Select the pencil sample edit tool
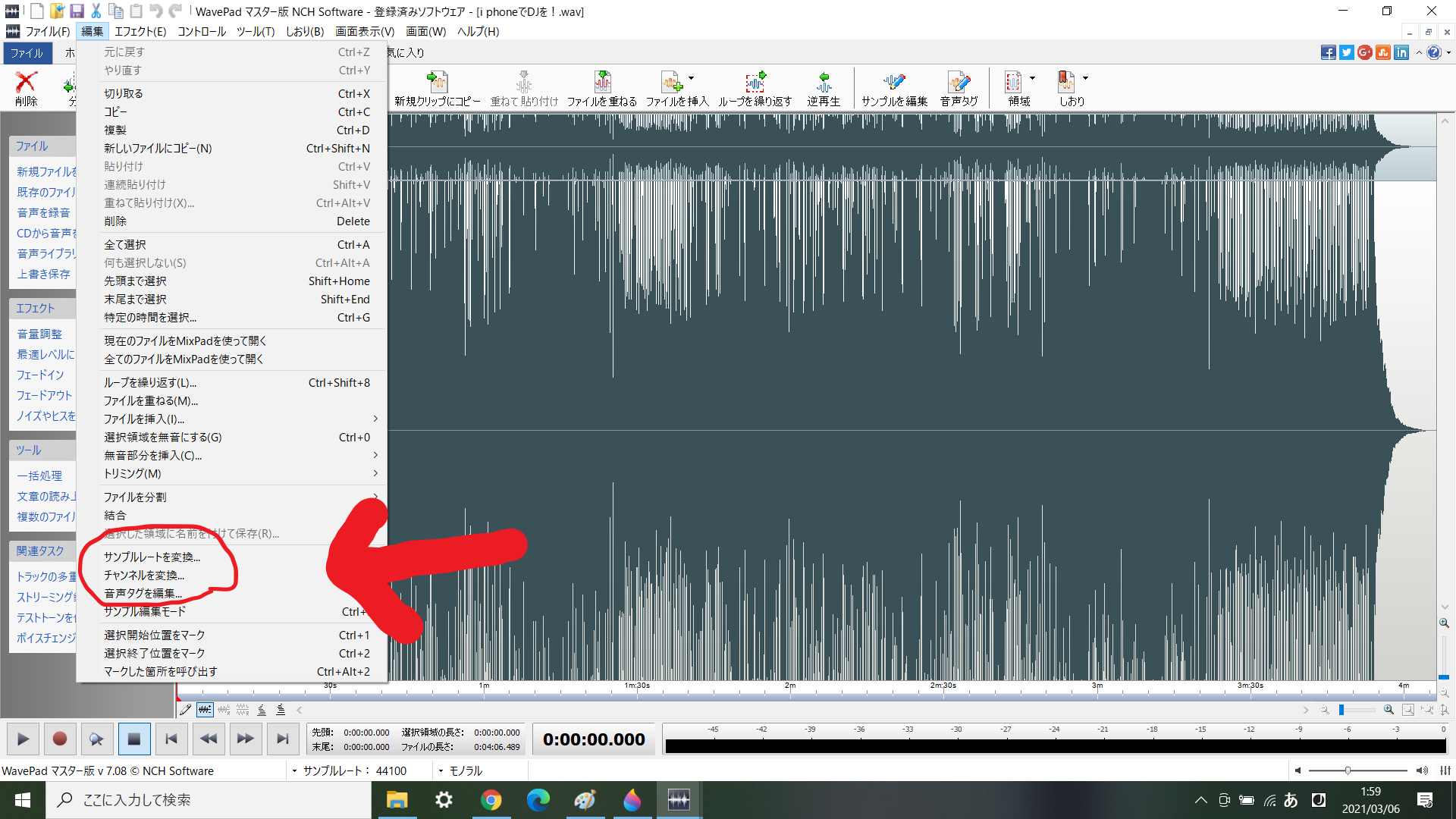The width and height of the screenshot is (1456, 819). (185, 710)
